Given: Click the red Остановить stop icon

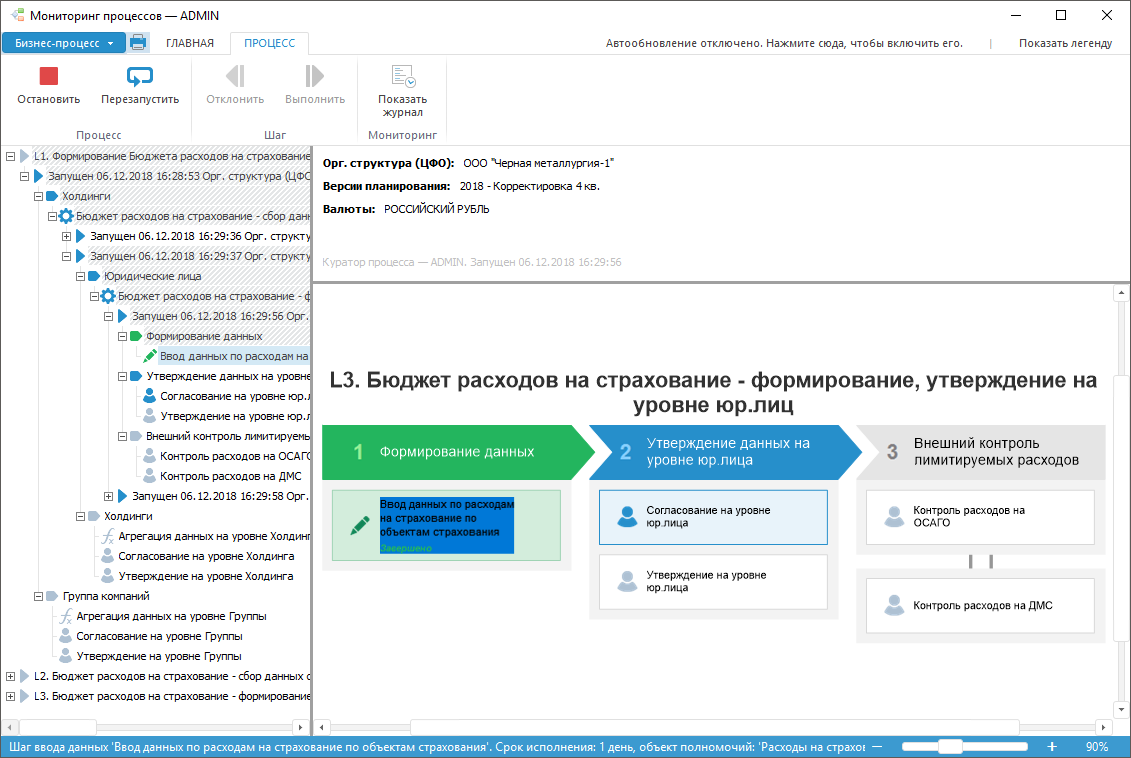Looking at the screenshot, I should tap(48, 76).
